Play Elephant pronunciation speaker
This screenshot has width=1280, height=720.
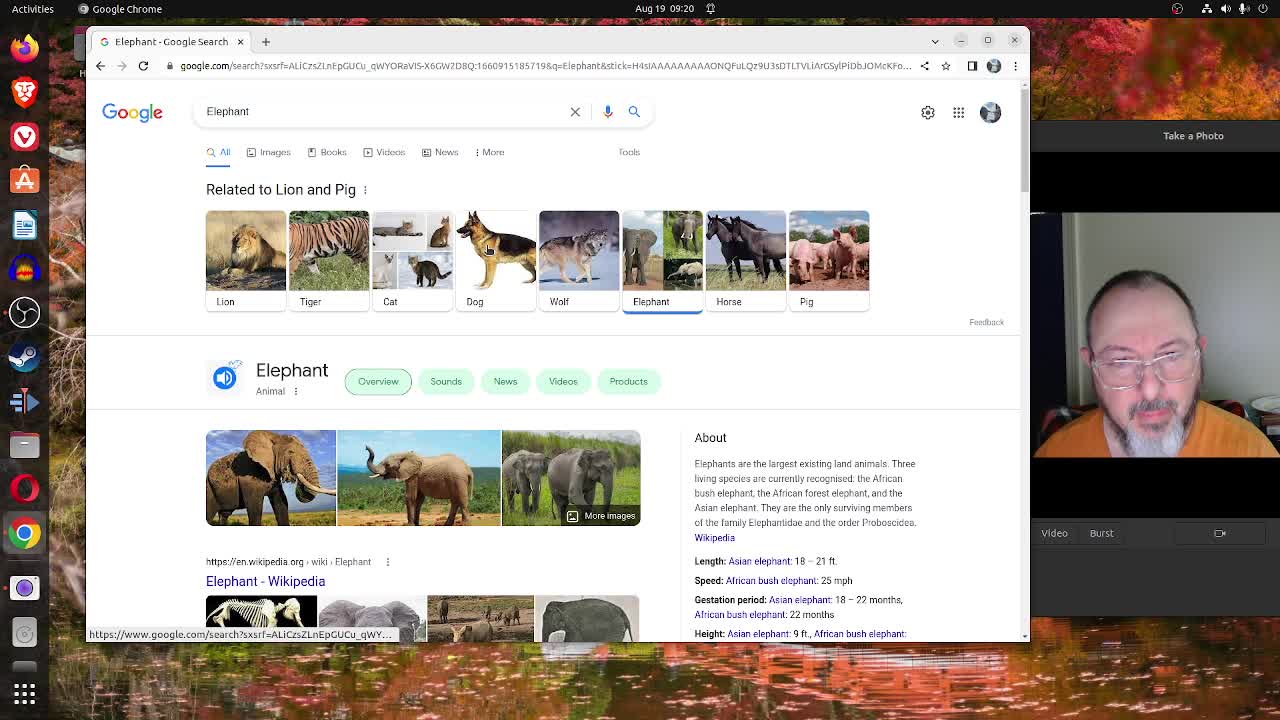pyautogui.click(x=224, y=378)
